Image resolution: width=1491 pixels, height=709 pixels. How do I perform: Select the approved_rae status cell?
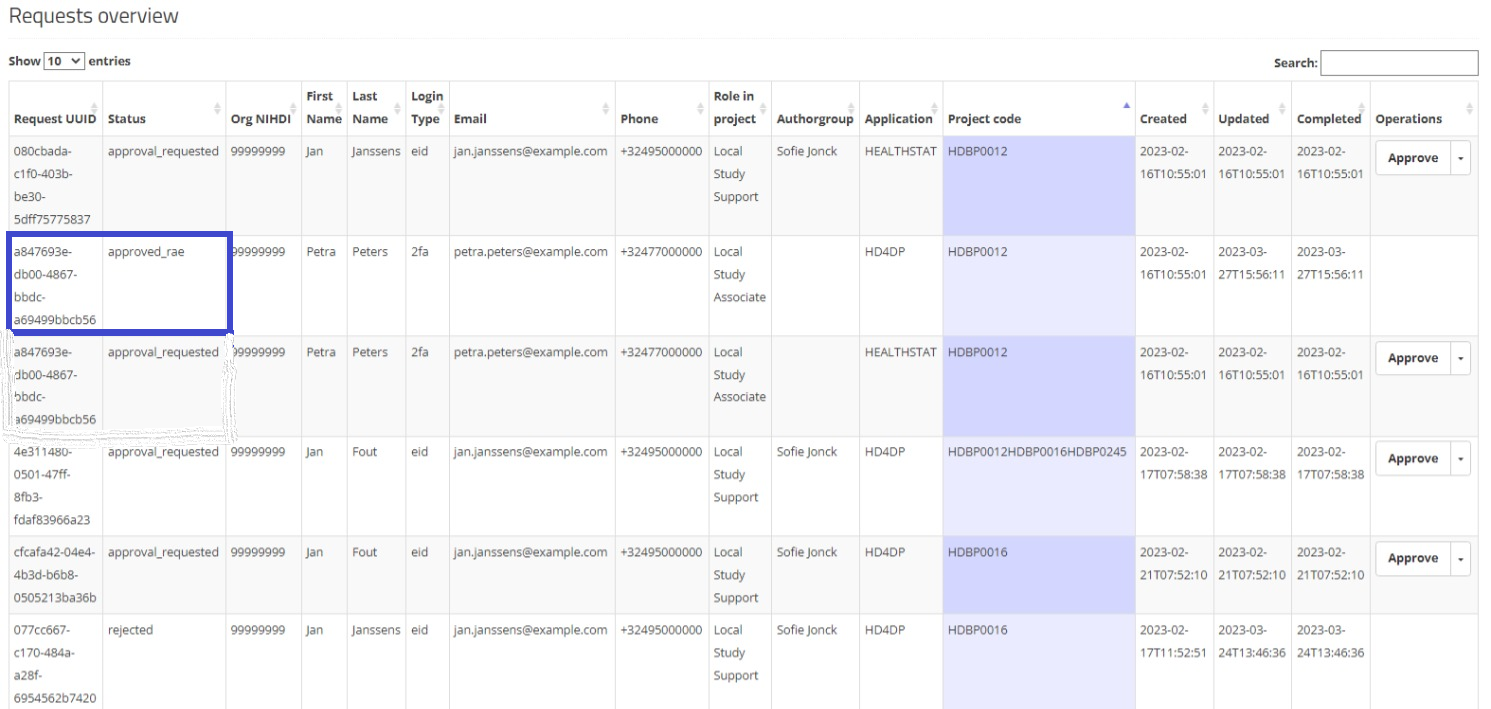coord(146,252)
